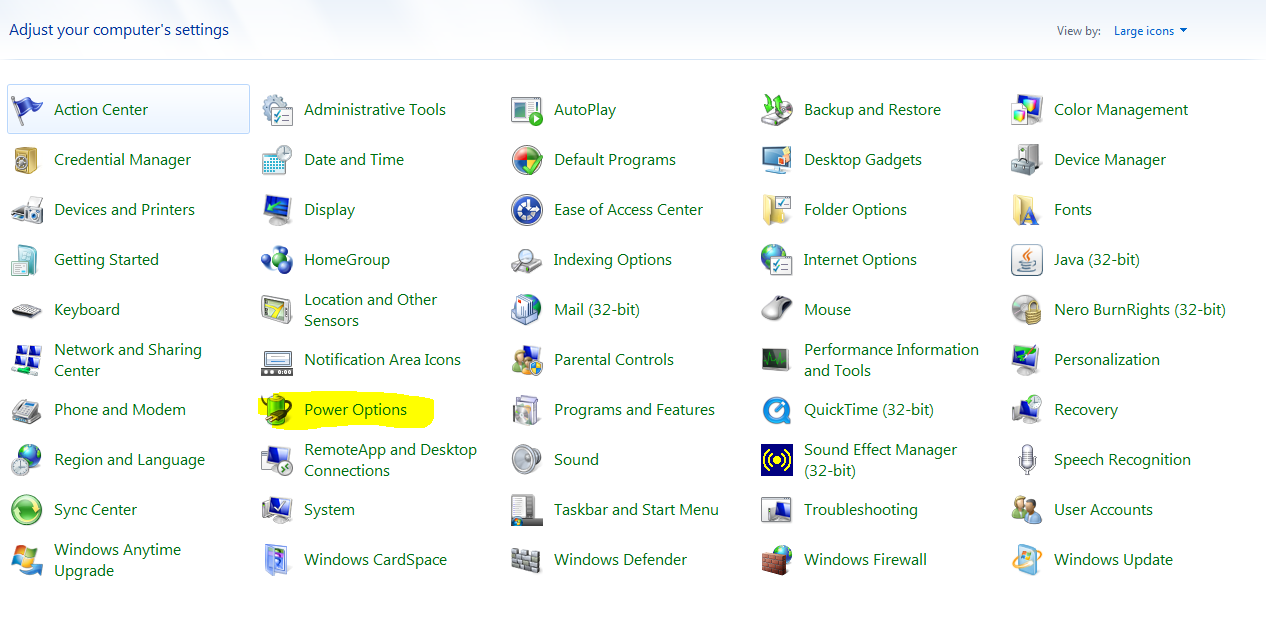Click the Internet Options link

[x=860, y=260]
